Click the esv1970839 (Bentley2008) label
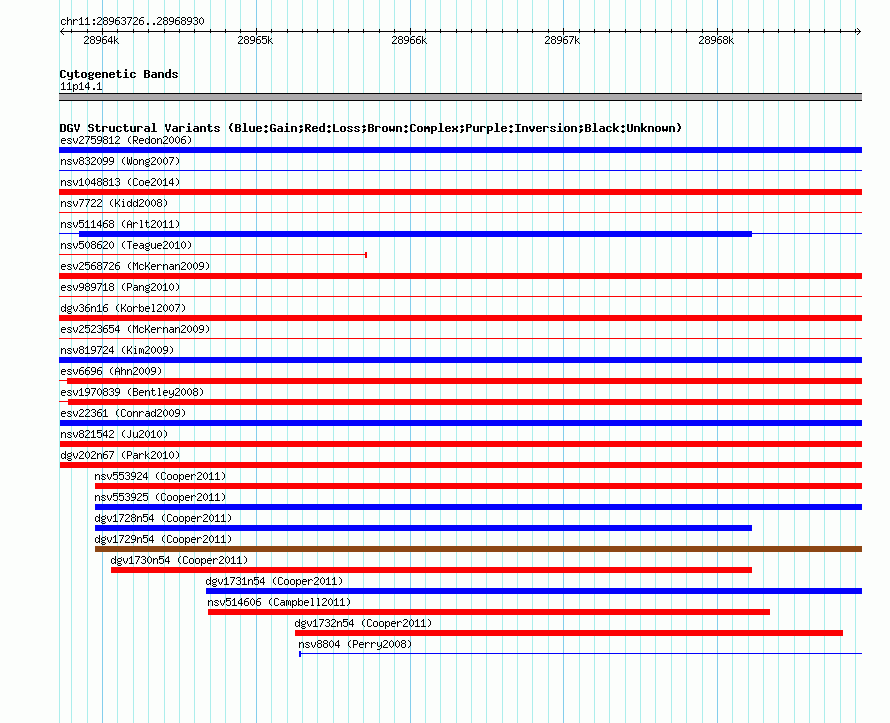This screenshot has width=890, height=723. pos(132,392)
